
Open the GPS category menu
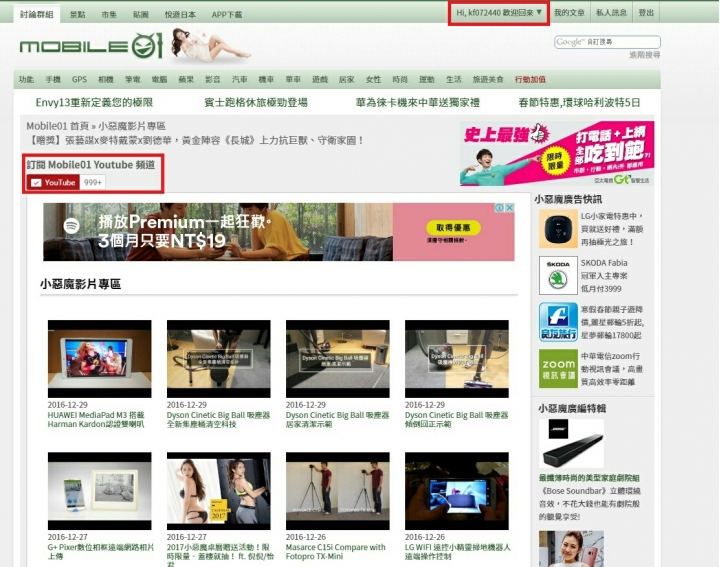pos(79,79)
